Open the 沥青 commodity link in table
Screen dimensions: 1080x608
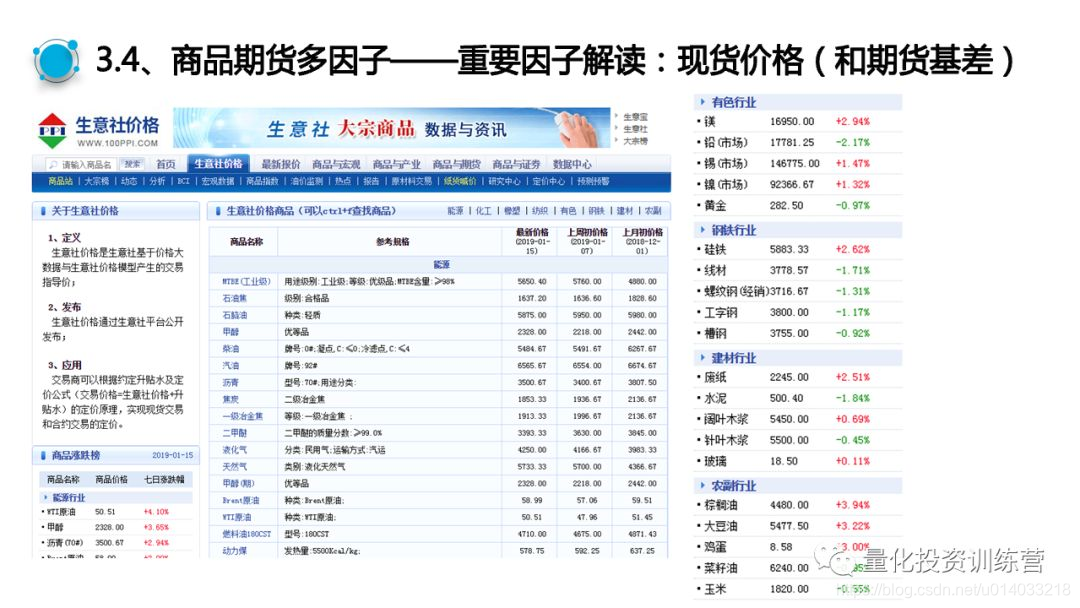[x=230, y=382]
